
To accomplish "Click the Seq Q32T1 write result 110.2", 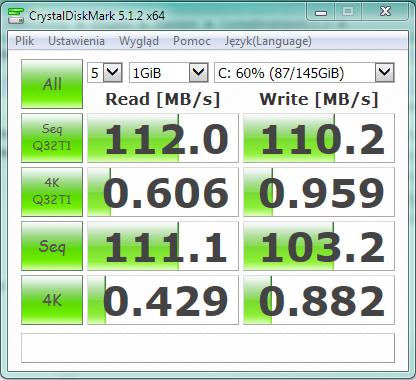I will tap(319, 138).
